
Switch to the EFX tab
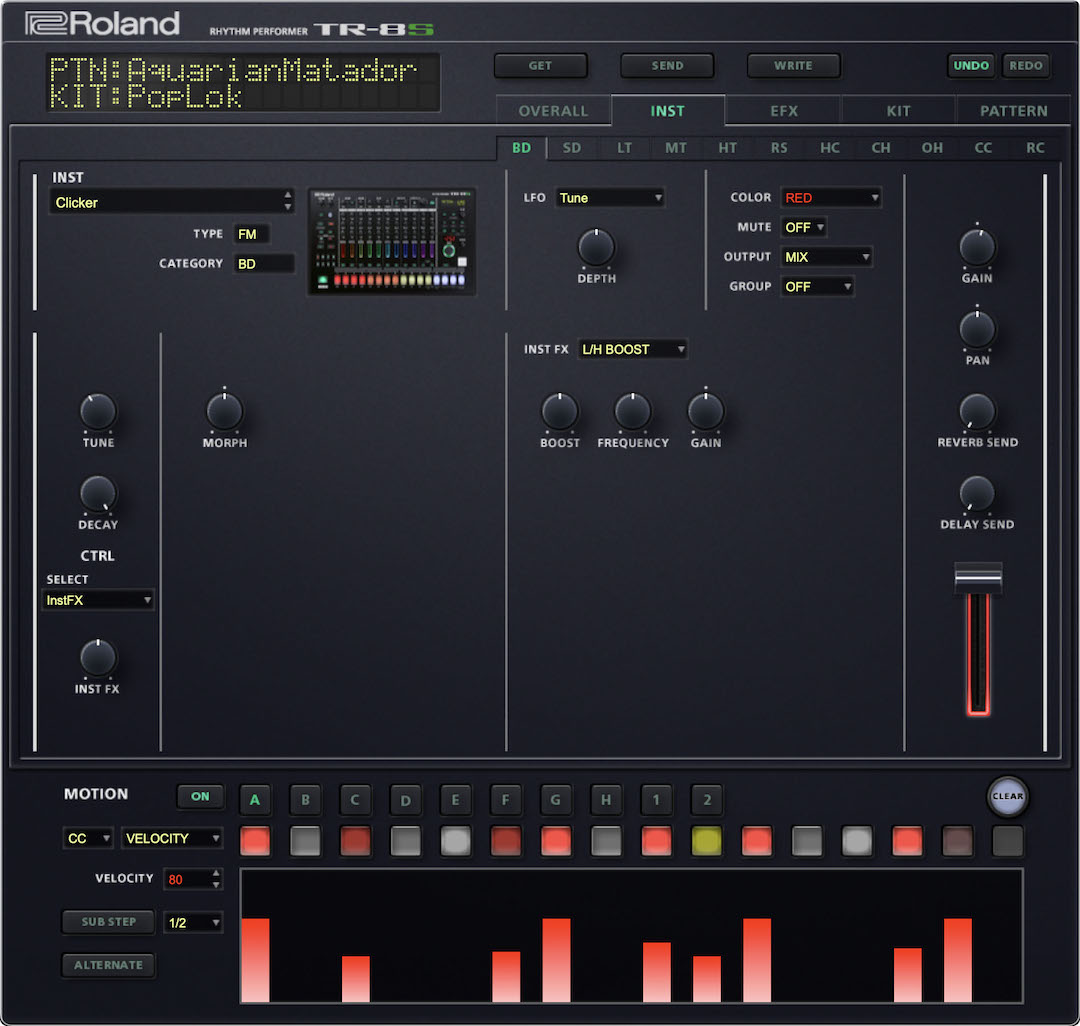[x=783, y=111]
